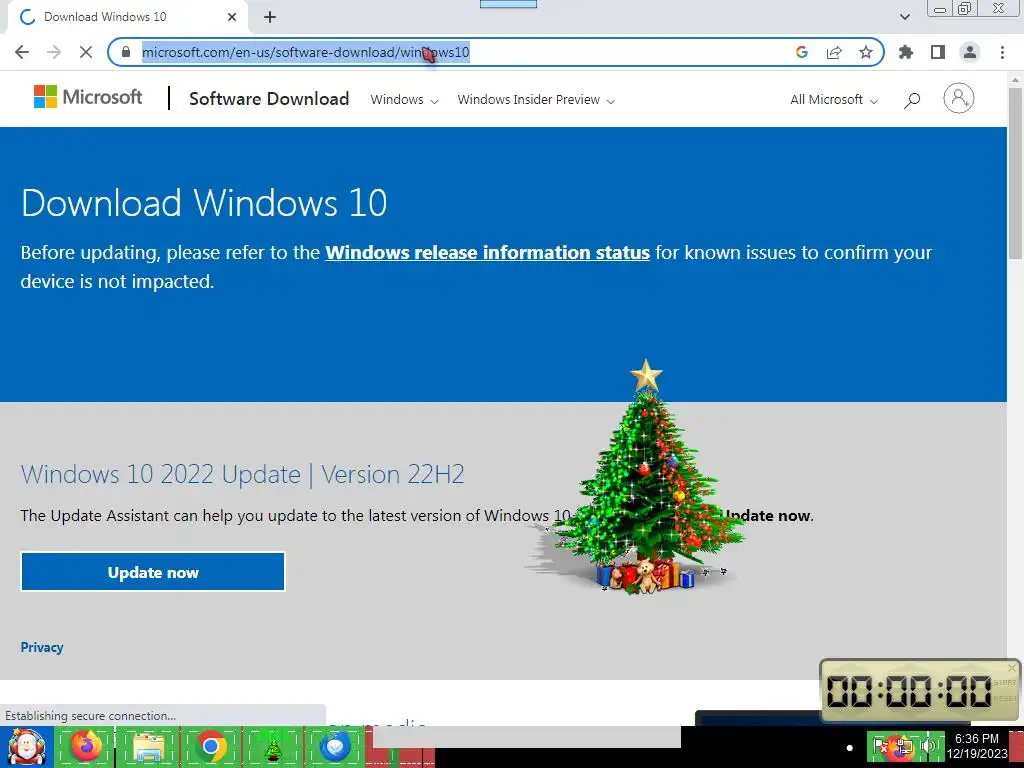Screen dimensions: 1024x768
Task: Click the Google icon in address bar
Action: [802, 52]
